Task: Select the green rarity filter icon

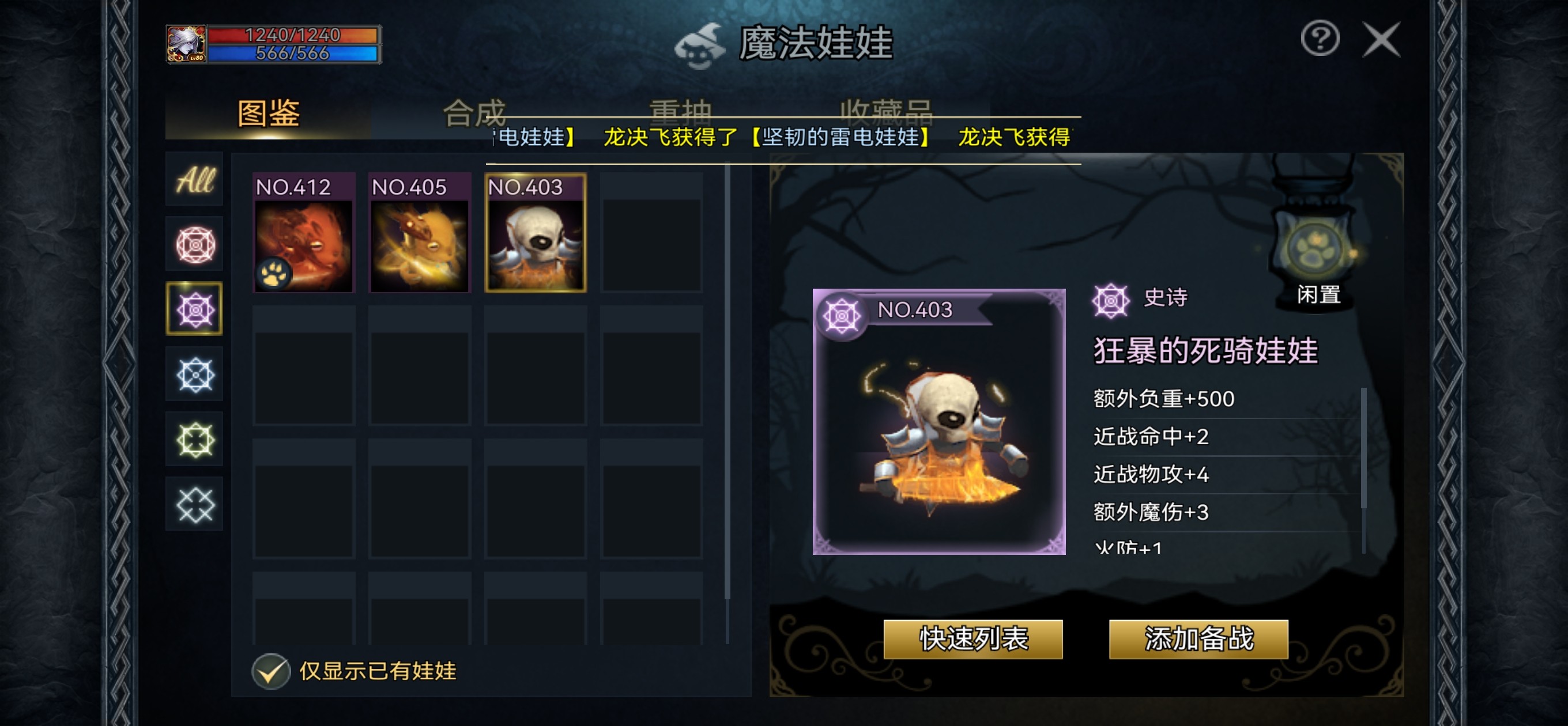Action: click(x=195, y=440)
